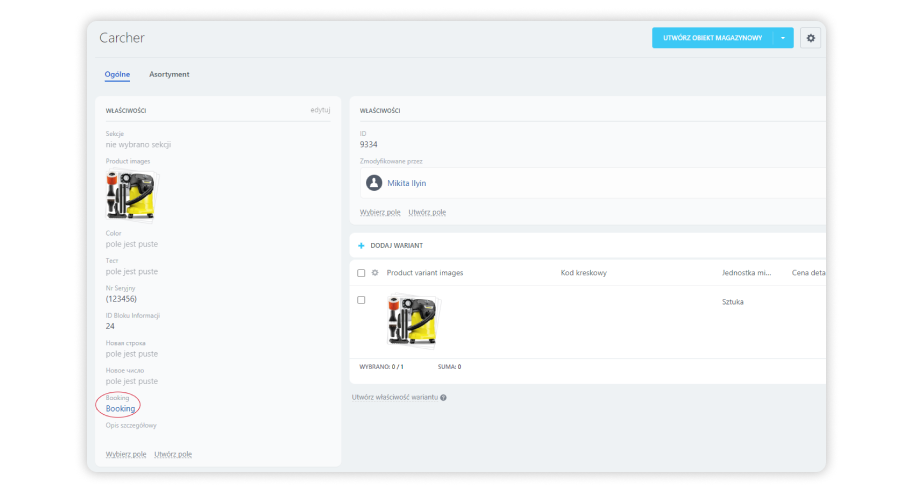Click the ID value 9334
Viewport: 914px width, 494px height.
(368, 144)
